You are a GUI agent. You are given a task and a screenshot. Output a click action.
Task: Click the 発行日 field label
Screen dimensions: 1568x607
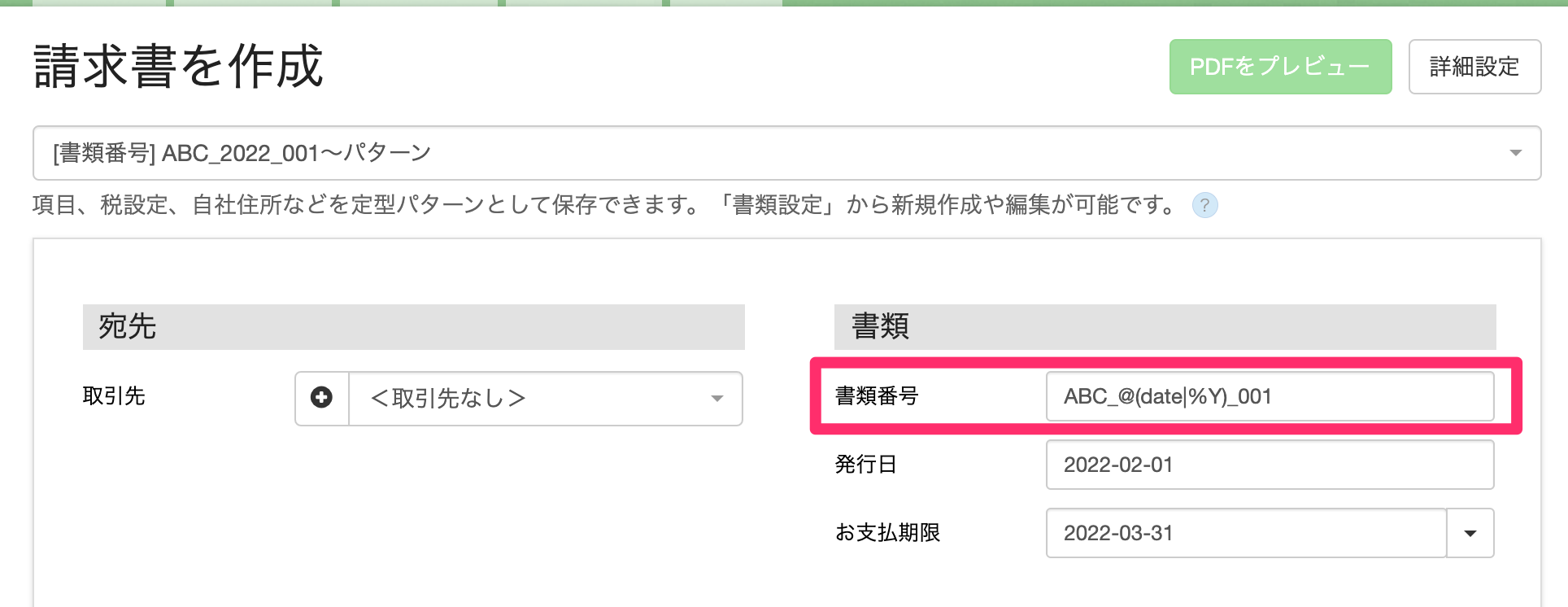[865, 465]
